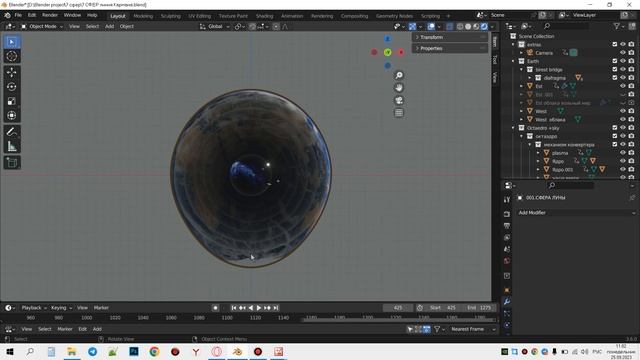Hide the West object in viewport
This screenshot has height=360, width=640.
point(623,111)
